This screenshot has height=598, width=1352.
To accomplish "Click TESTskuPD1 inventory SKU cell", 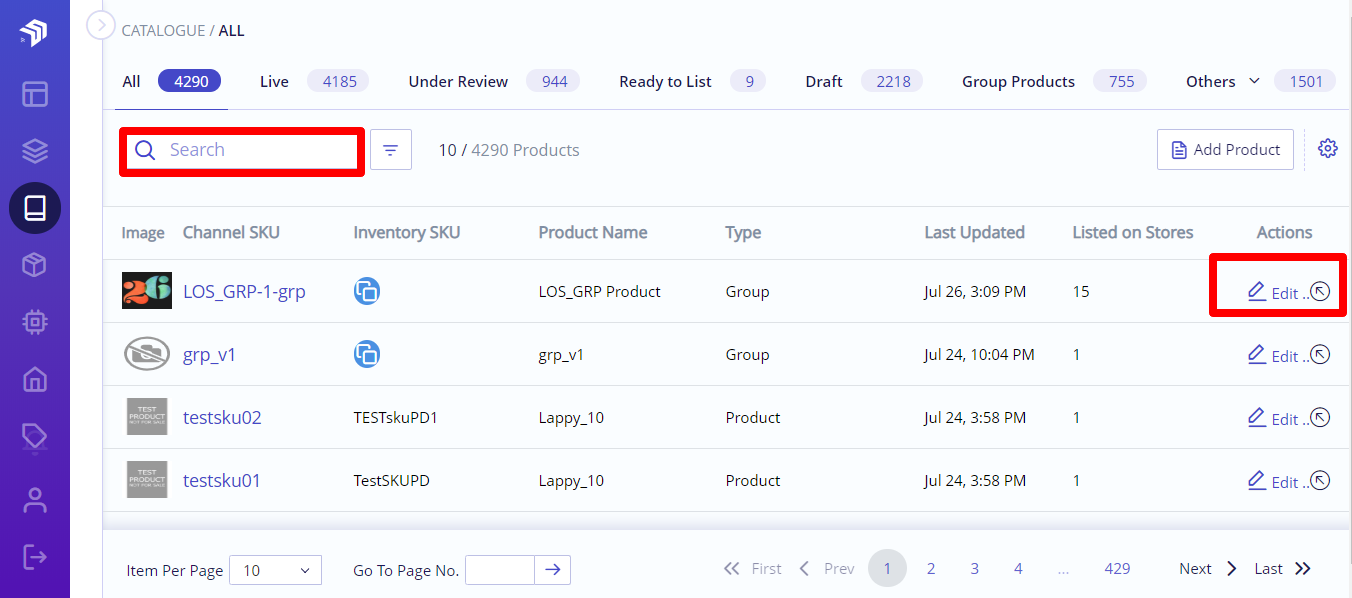I will tap(395, 417).
